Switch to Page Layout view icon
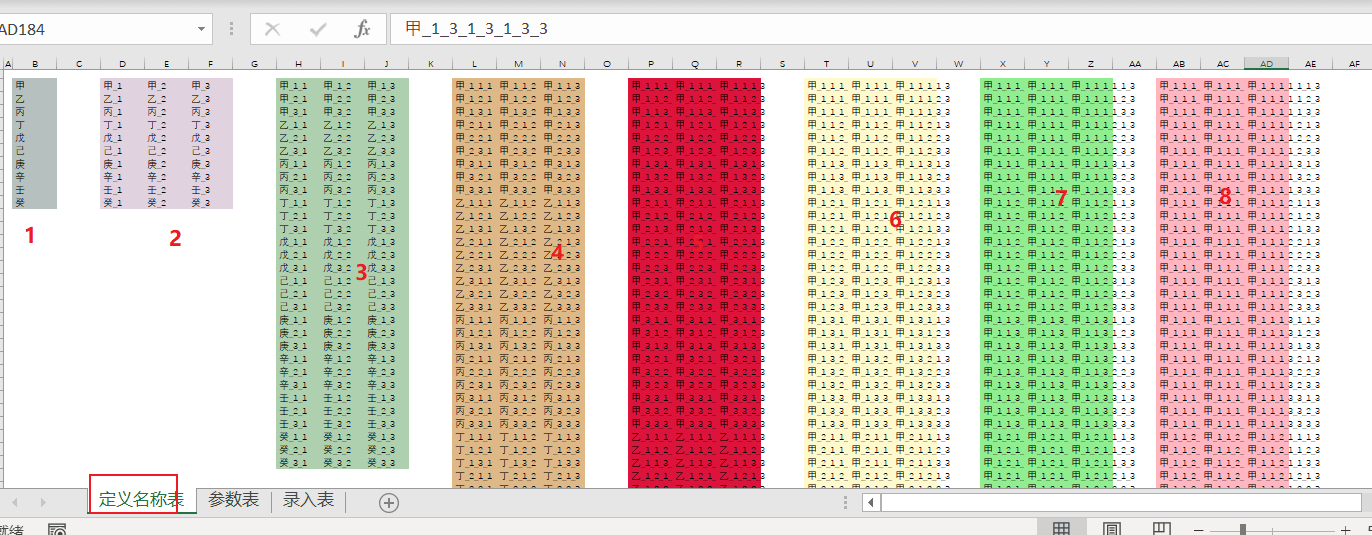1372x535 pixels. tap(1112, 529)
